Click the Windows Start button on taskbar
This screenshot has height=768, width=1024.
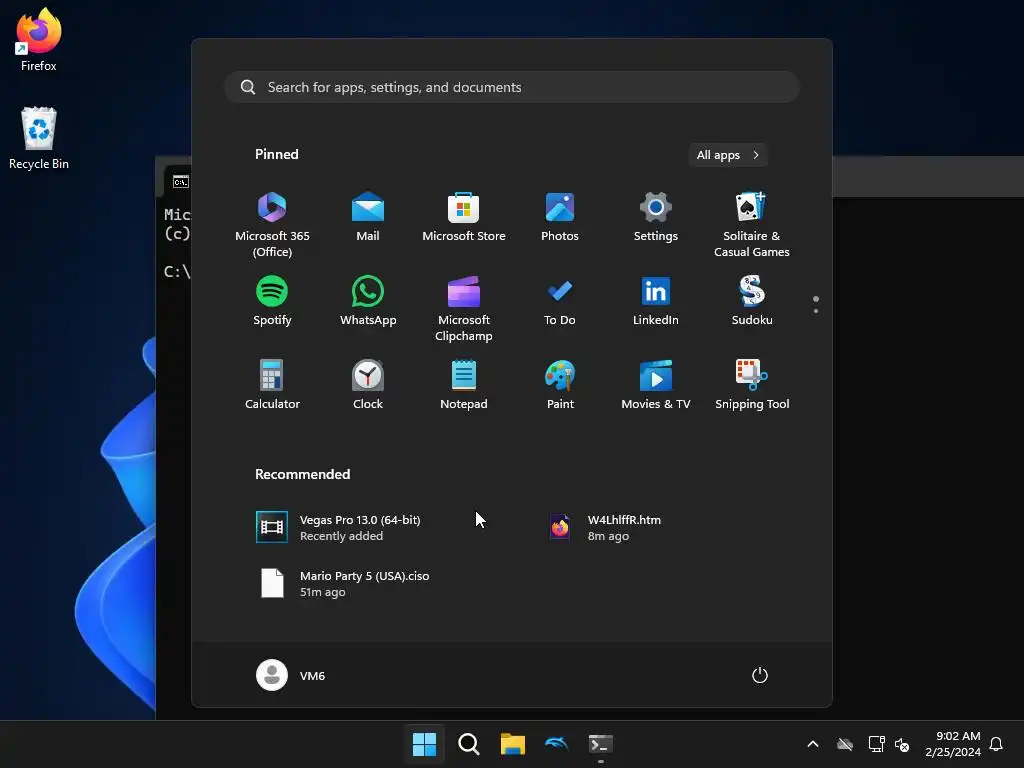(424, 744)
